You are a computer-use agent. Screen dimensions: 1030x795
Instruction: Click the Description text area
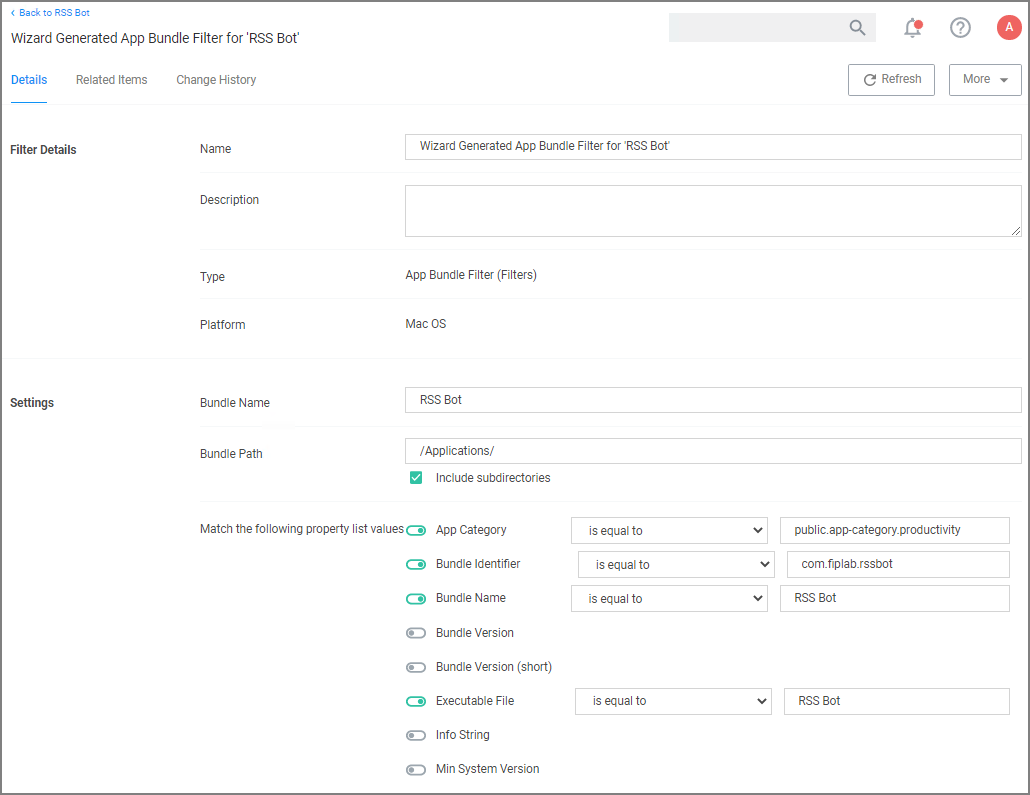coord(713,210)
